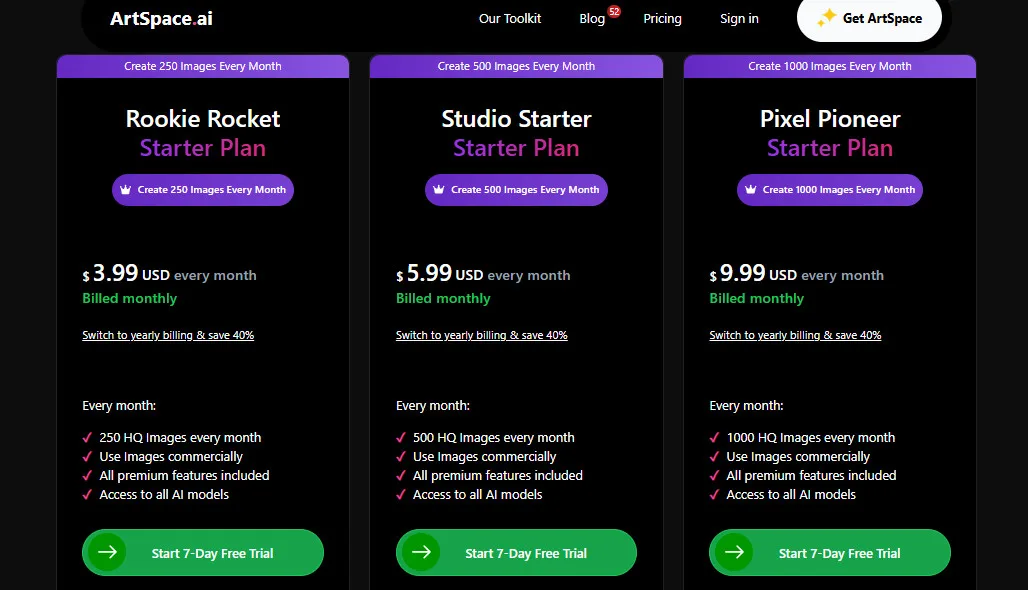Click the arrow icon inside Rookie Rocket's trial button

[107, 552]
